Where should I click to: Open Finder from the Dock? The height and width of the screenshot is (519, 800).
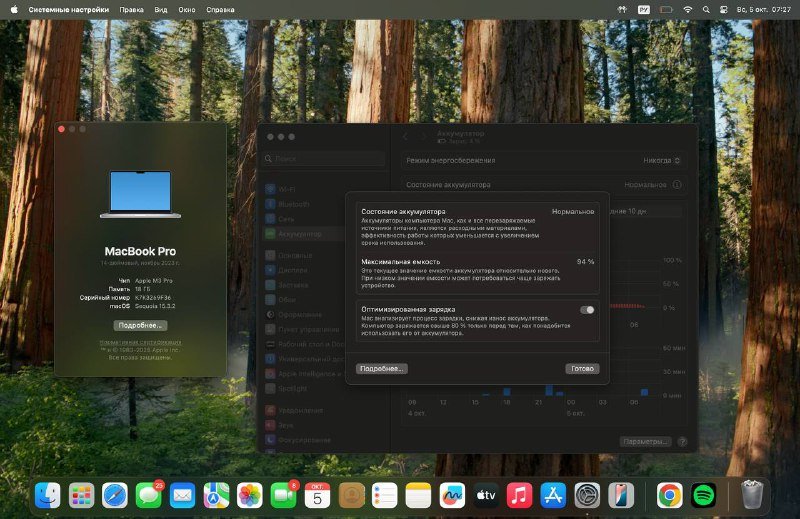pyautogui.click(x=47, y=494)
